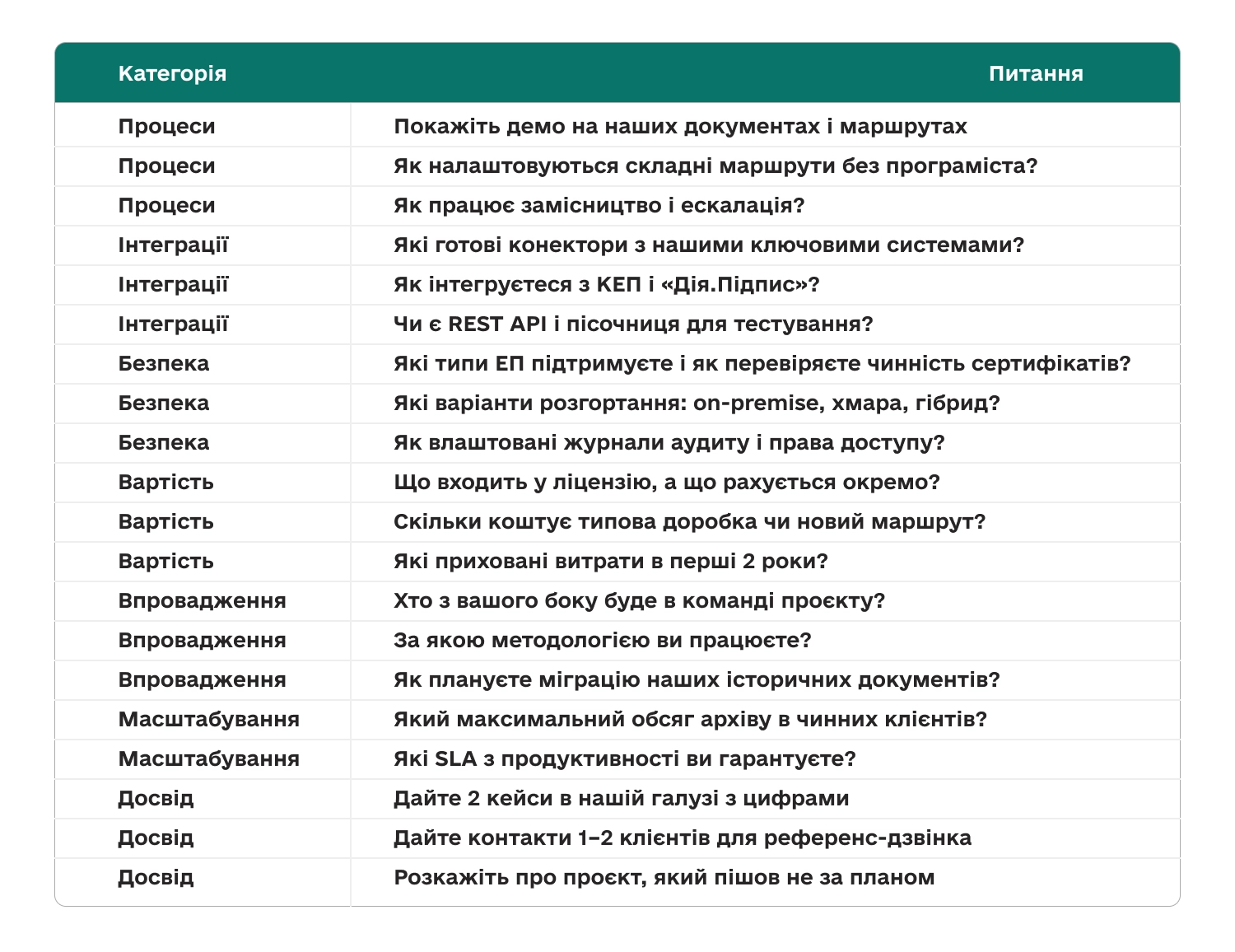Click question about SLA з продуктивності
Image resolution: width=1235 pixels, height=952 pixels.
click(x=625, y=758)
